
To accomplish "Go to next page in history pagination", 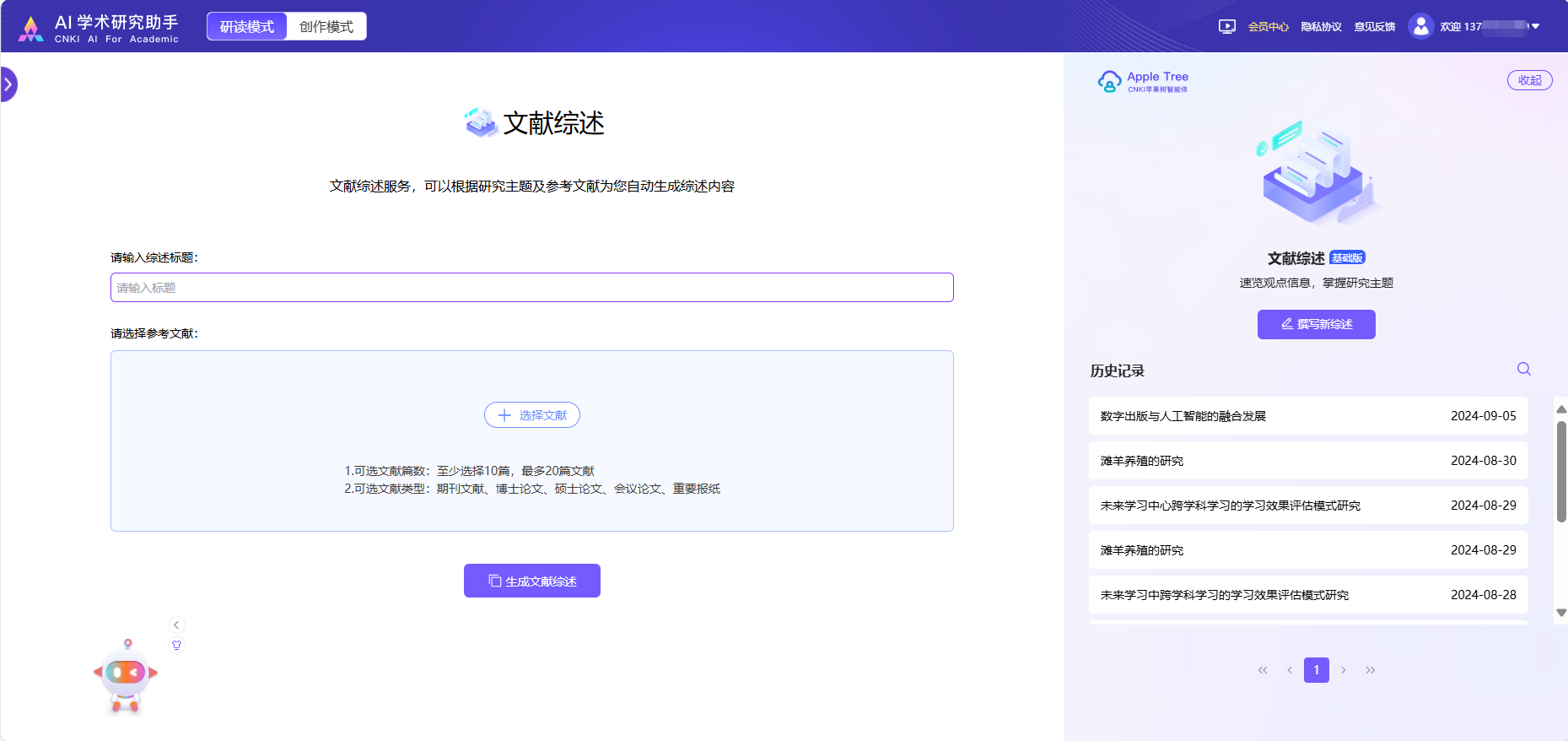I will 1344,670.
